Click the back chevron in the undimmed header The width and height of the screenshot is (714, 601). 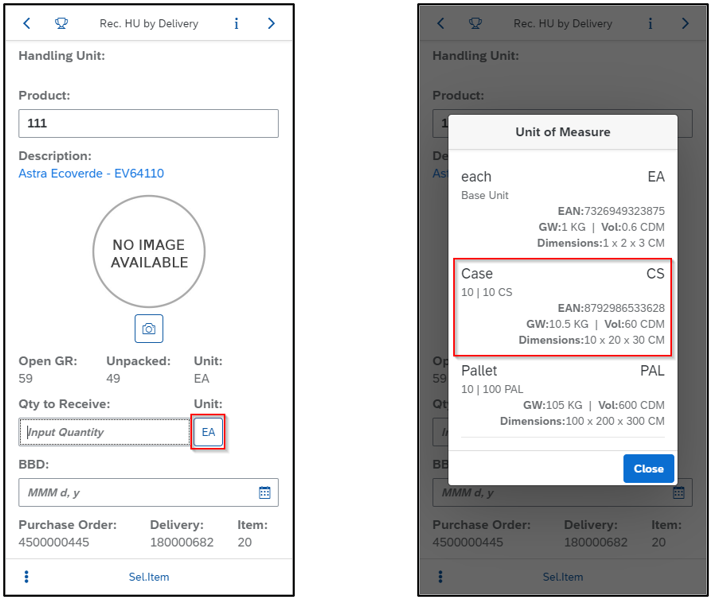27,23
